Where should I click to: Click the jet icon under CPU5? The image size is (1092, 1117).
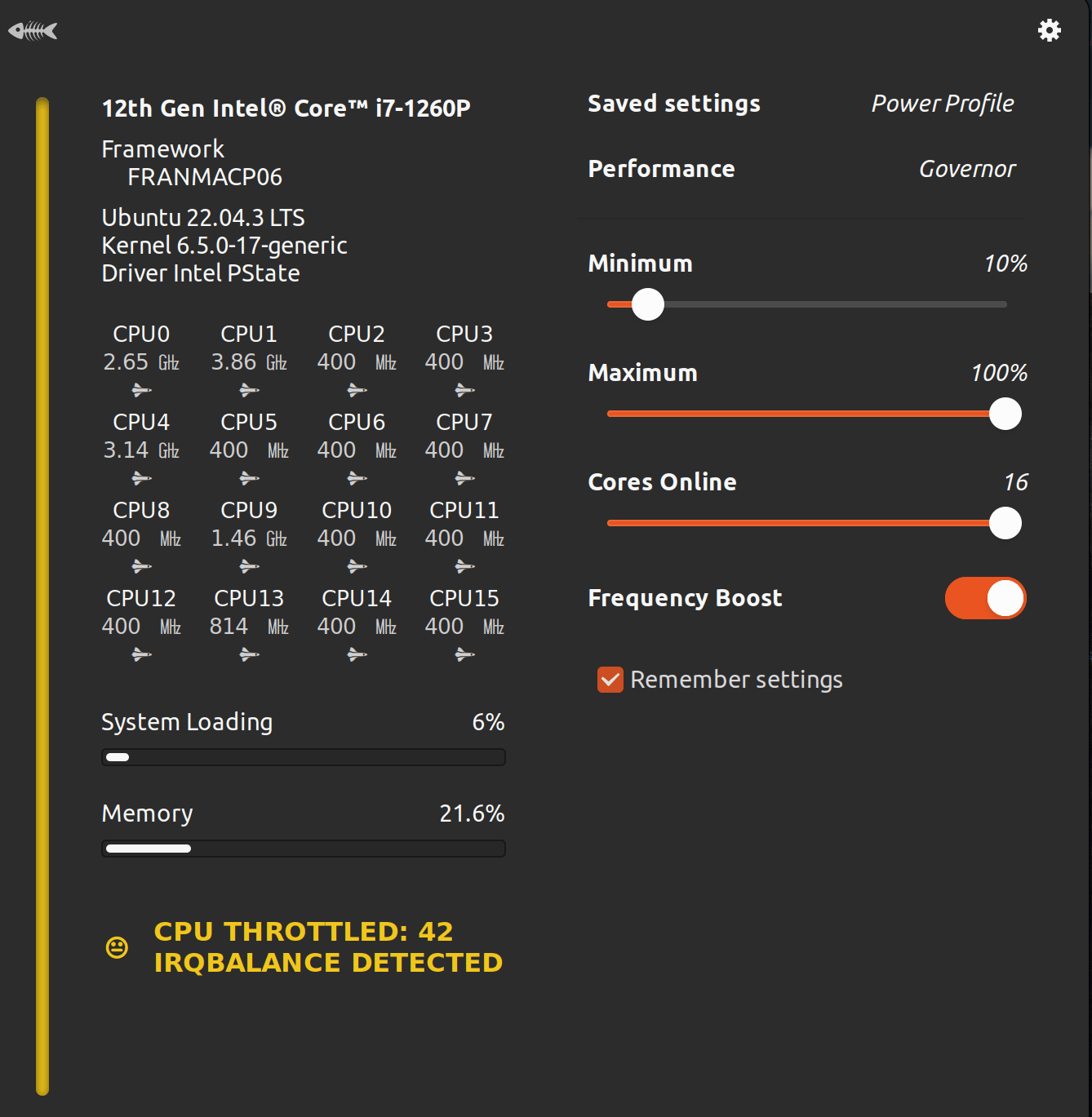click(248, 478)
